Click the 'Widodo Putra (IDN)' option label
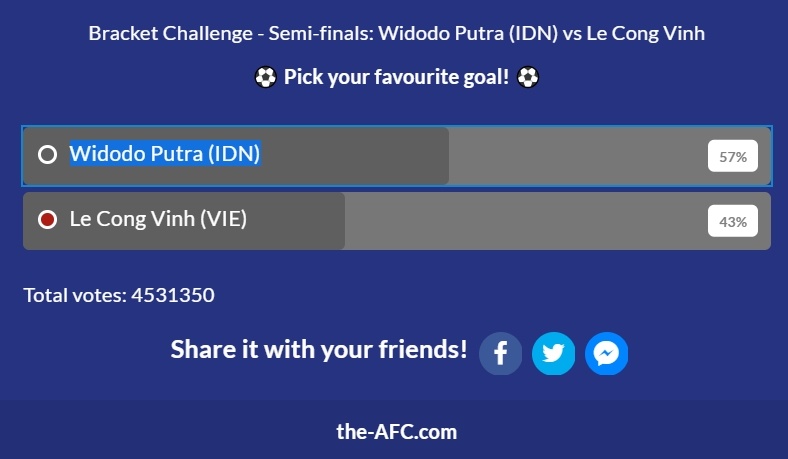This screenshot has height=459, width=788. click(x=165, y=155)
